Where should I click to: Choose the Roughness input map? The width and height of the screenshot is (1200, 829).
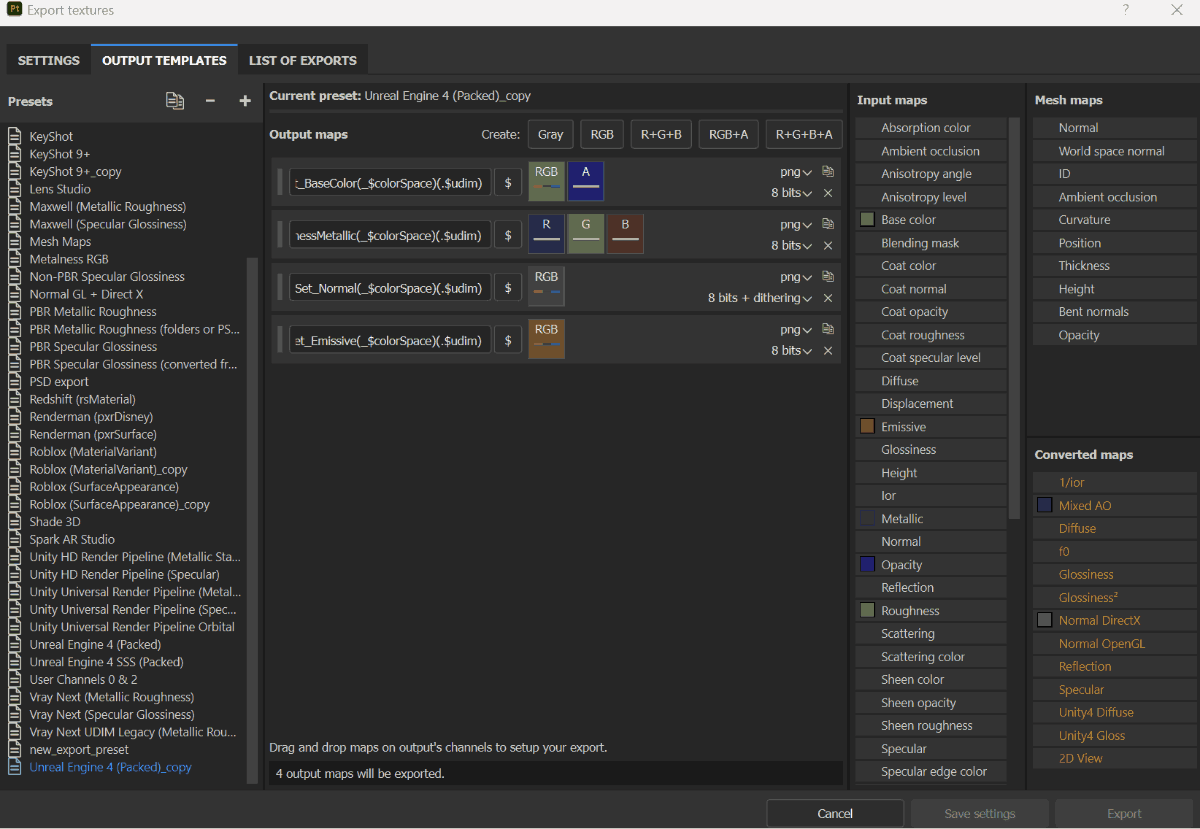point(931,611)
